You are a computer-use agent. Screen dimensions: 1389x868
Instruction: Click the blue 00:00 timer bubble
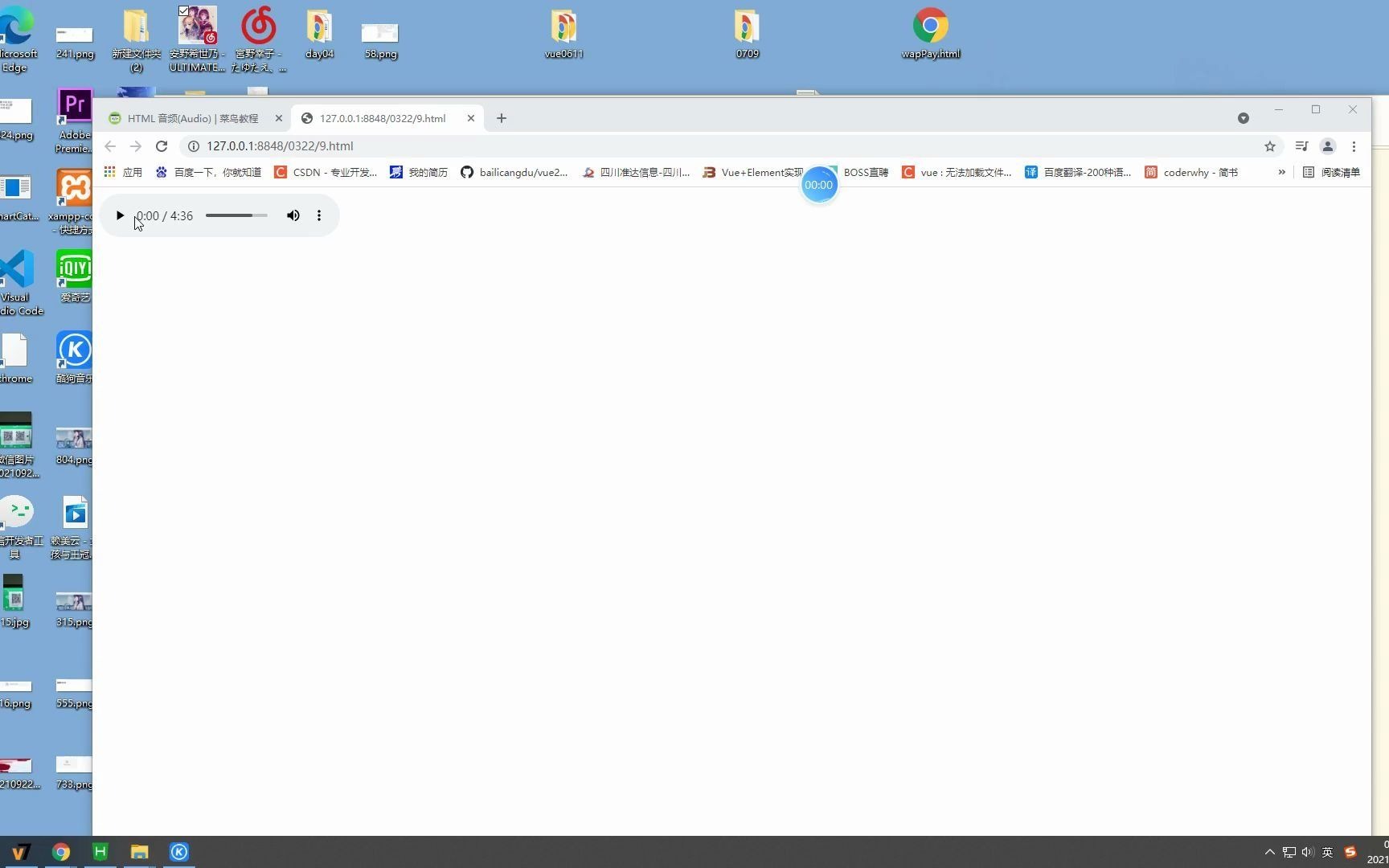coord(819,185)
